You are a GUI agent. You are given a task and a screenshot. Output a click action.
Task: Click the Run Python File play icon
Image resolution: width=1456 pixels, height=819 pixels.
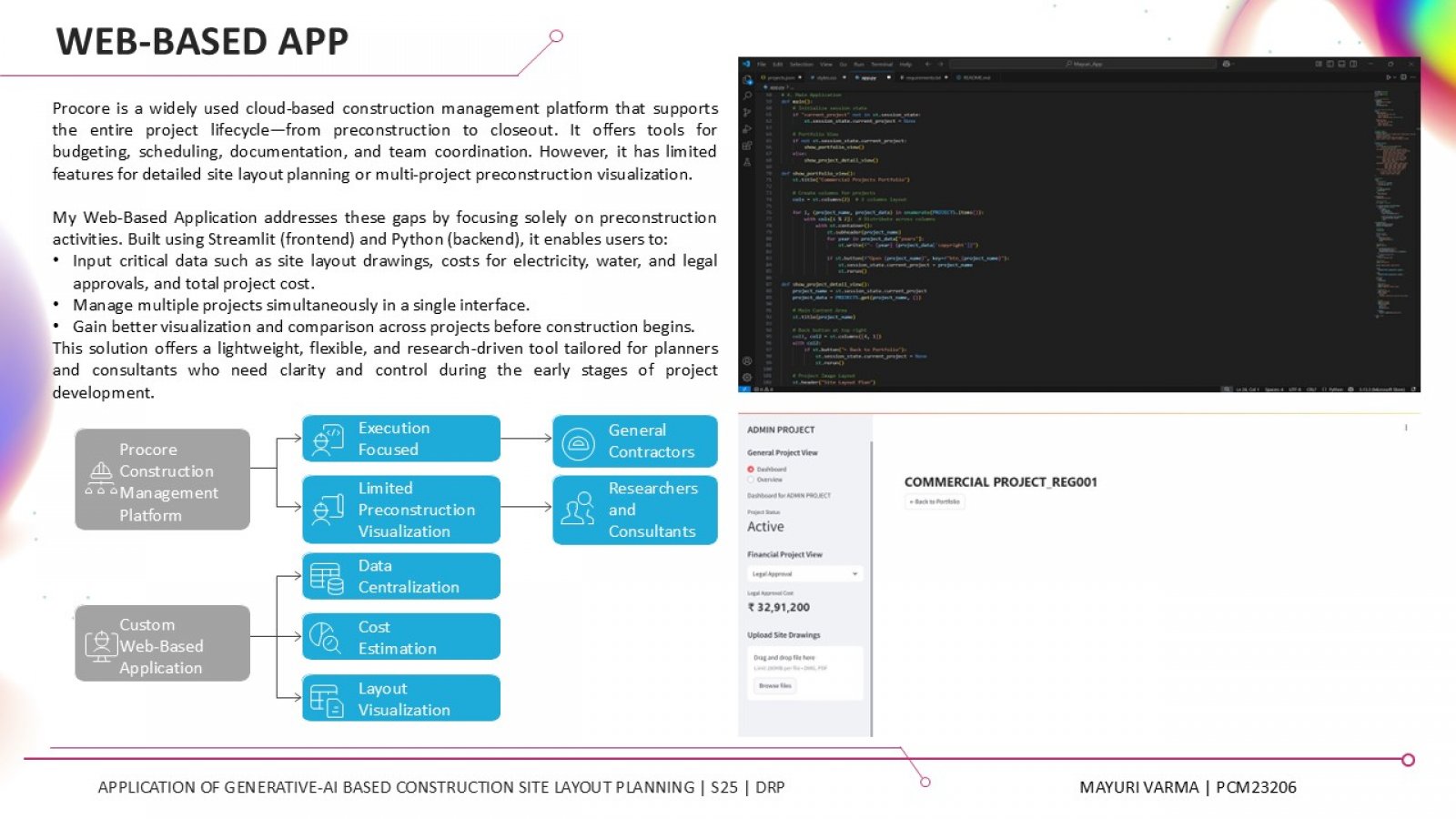tap(1388, 77)
